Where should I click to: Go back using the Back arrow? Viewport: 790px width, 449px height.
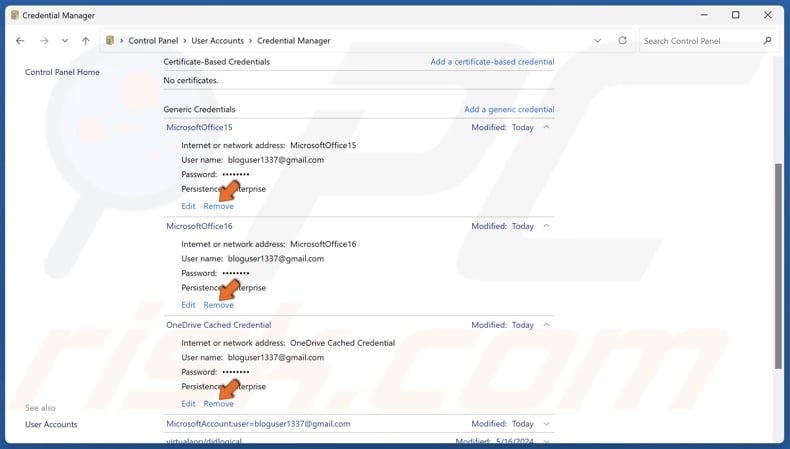(x=20, y=41)
